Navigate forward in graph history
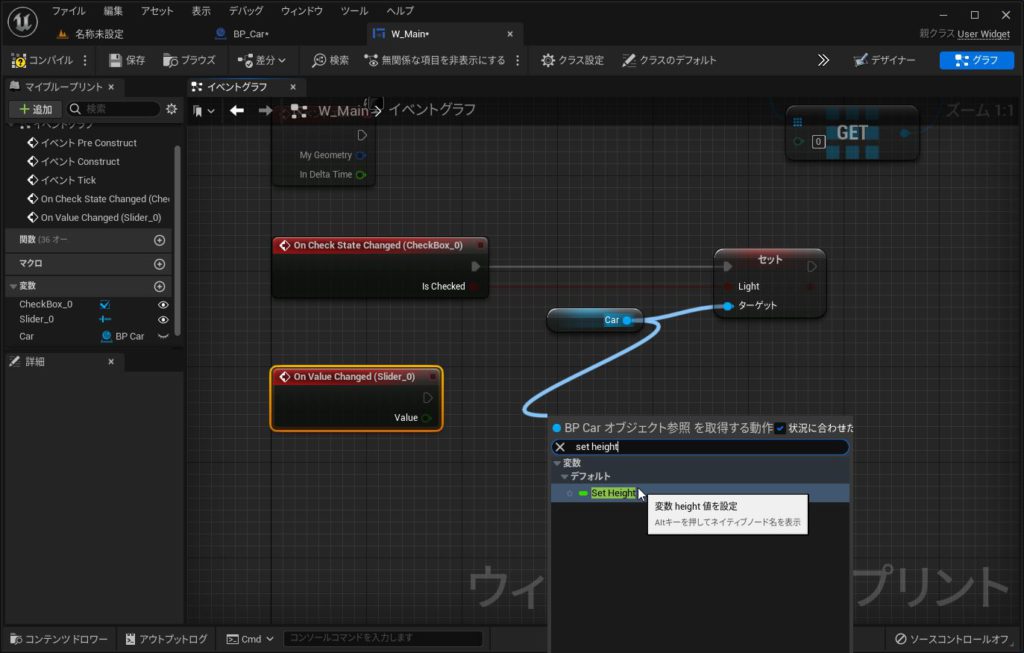Screen dimensions: 1024x653 click(x=265, y=110)
